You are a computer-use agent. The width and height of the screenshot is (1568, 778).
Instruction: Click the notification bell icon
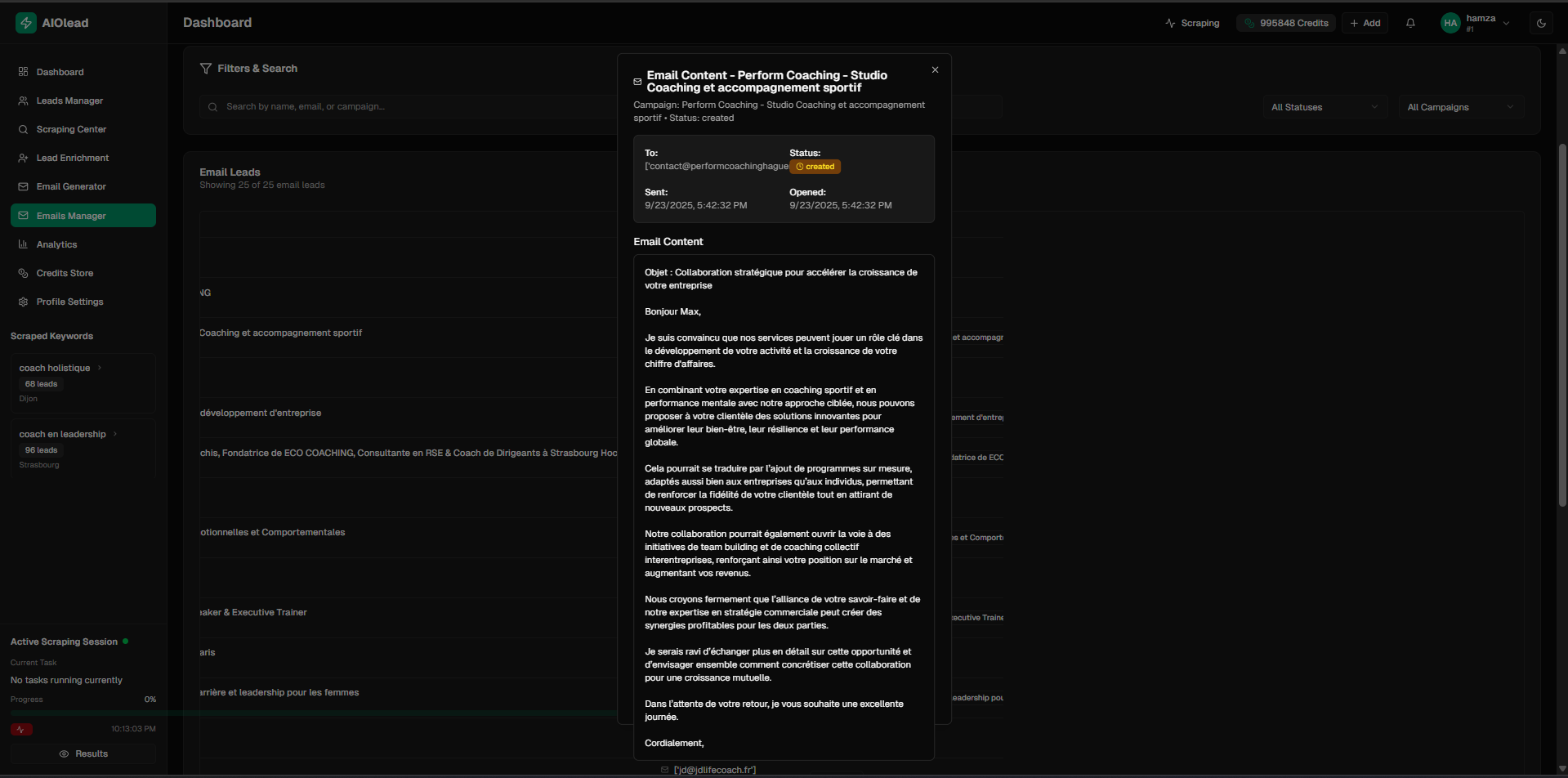1409,22
